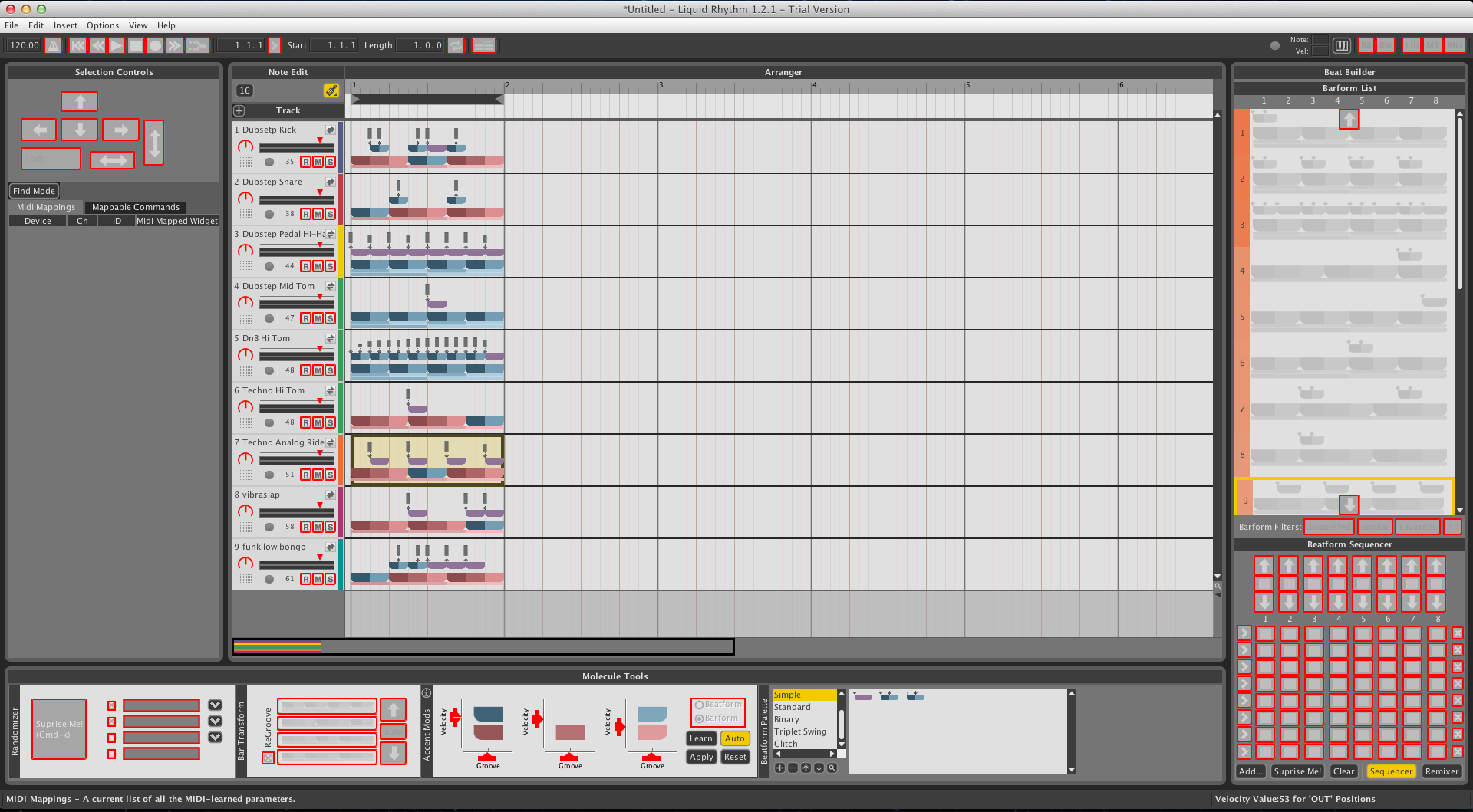Screen dimensions: 1473x812
Task: Toggle the loop button beside the Length field
Action: click(456, 45)
